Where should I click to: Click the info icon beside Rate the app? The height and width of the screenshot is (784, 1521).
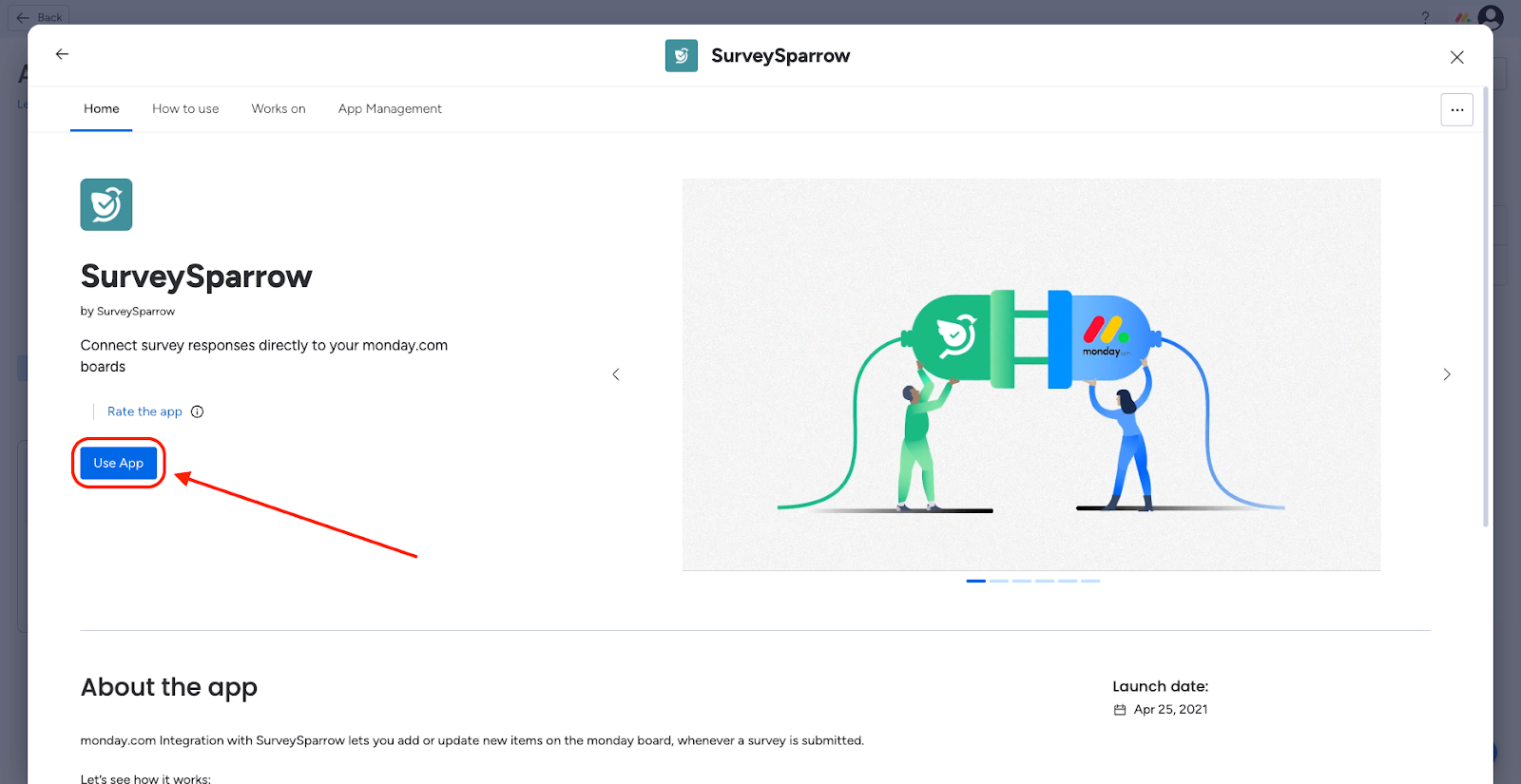pos(197,411)
